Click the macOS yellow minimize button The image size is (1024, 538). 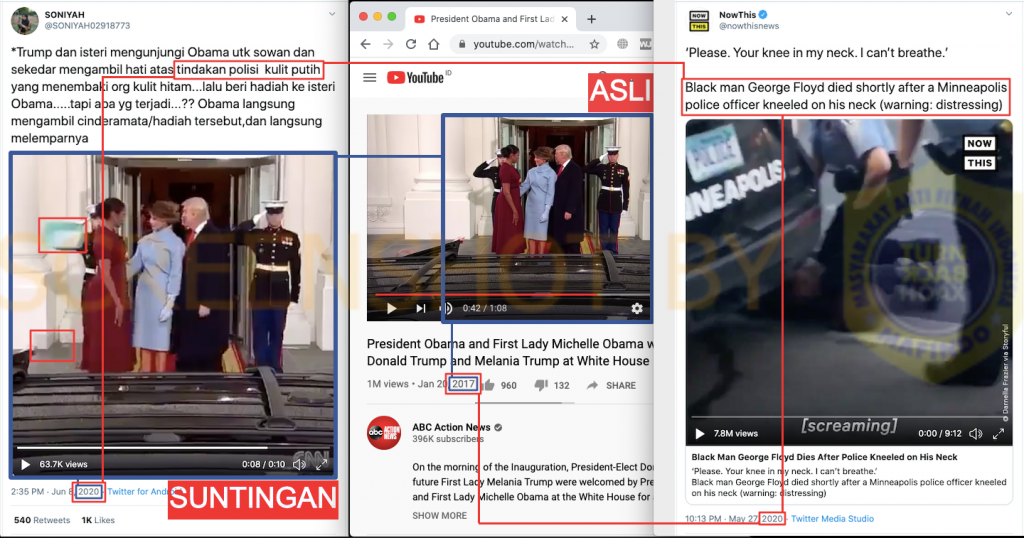tap(377, 16)
